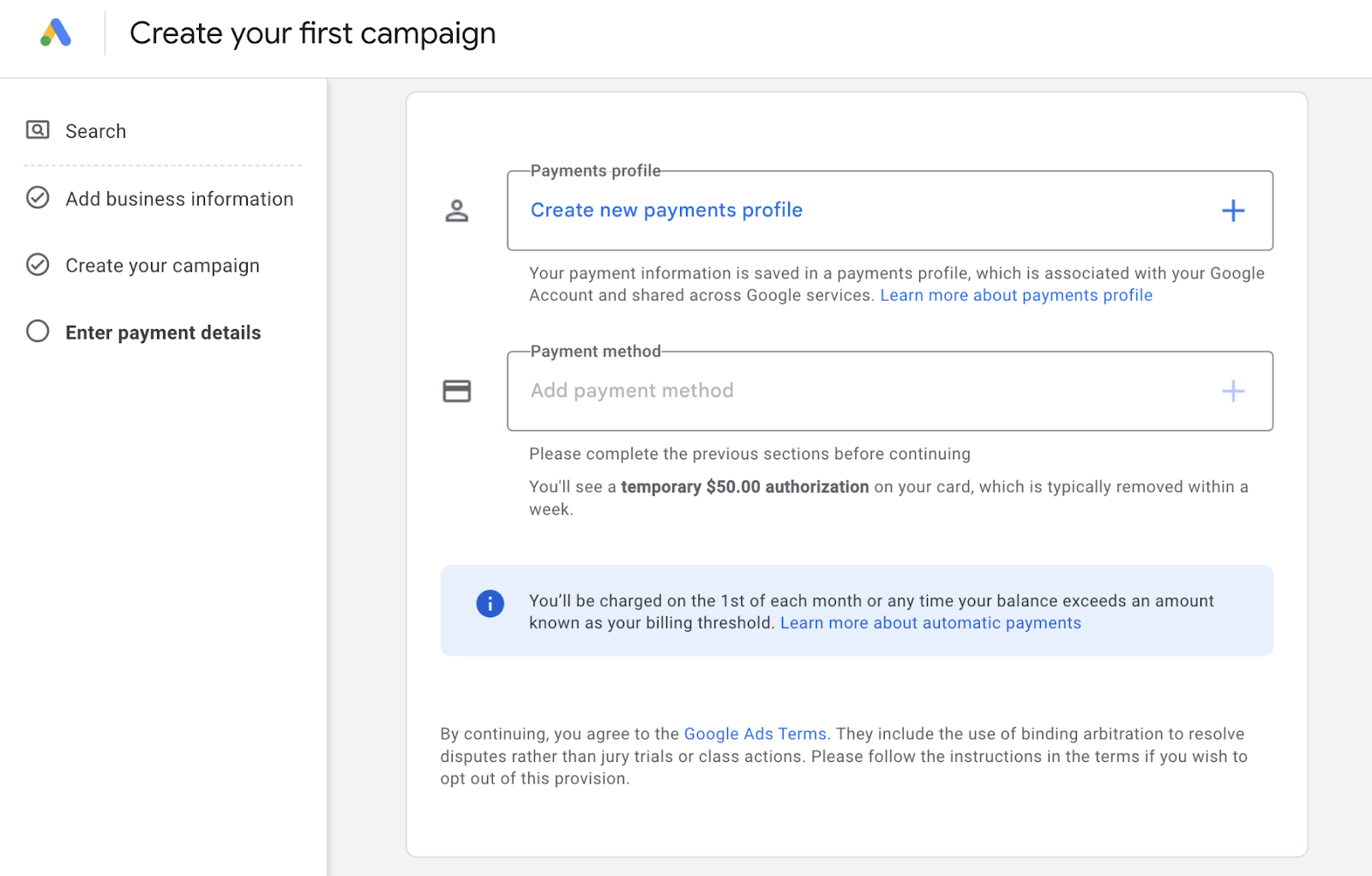Viewport: 1372px width, 876px height.
Task: Click the checkmark beside Add business information
Action: pyautogui.click(x=37, y=197)
